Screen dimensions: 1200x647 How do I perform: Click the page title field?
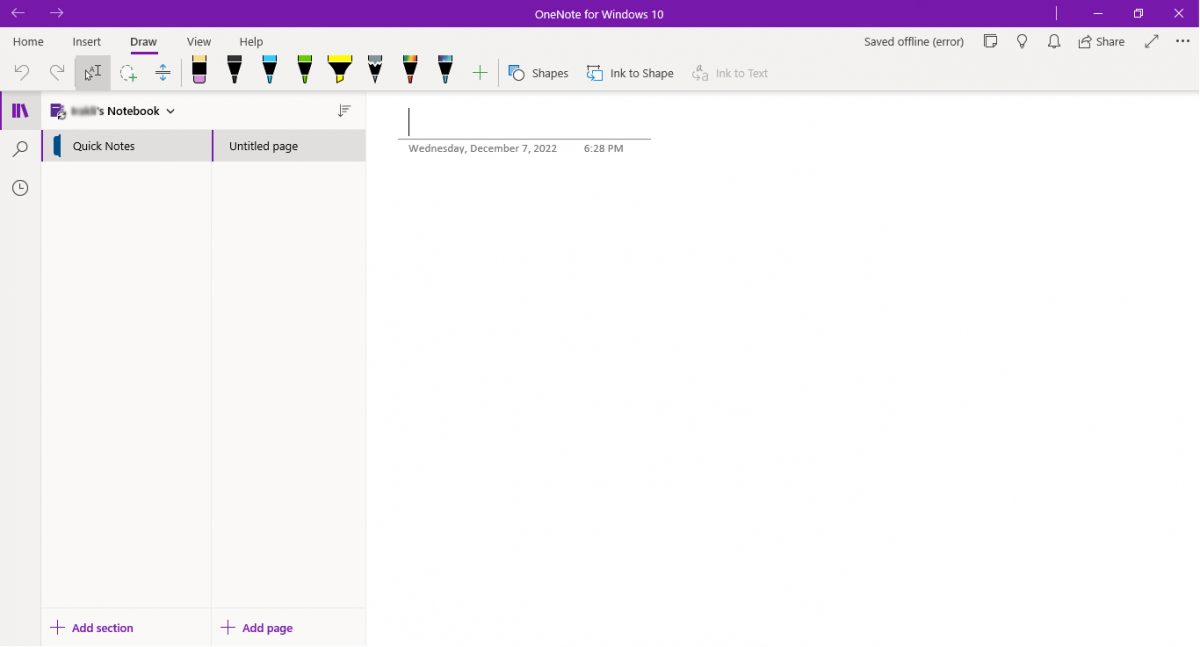coord(524,122)
